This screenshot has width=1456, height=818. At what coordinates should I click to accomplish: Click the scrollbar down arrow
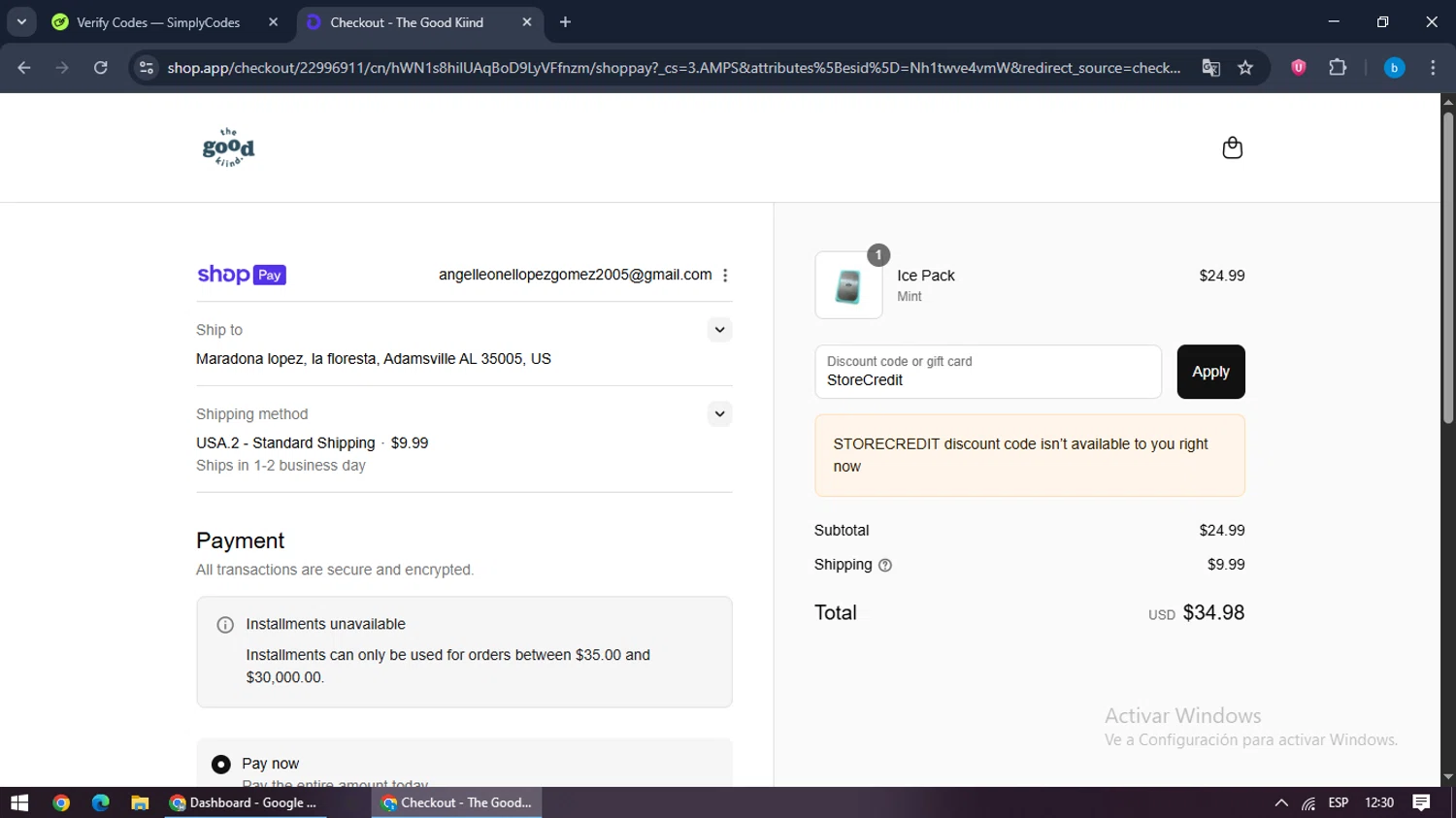coord(1448,777)
